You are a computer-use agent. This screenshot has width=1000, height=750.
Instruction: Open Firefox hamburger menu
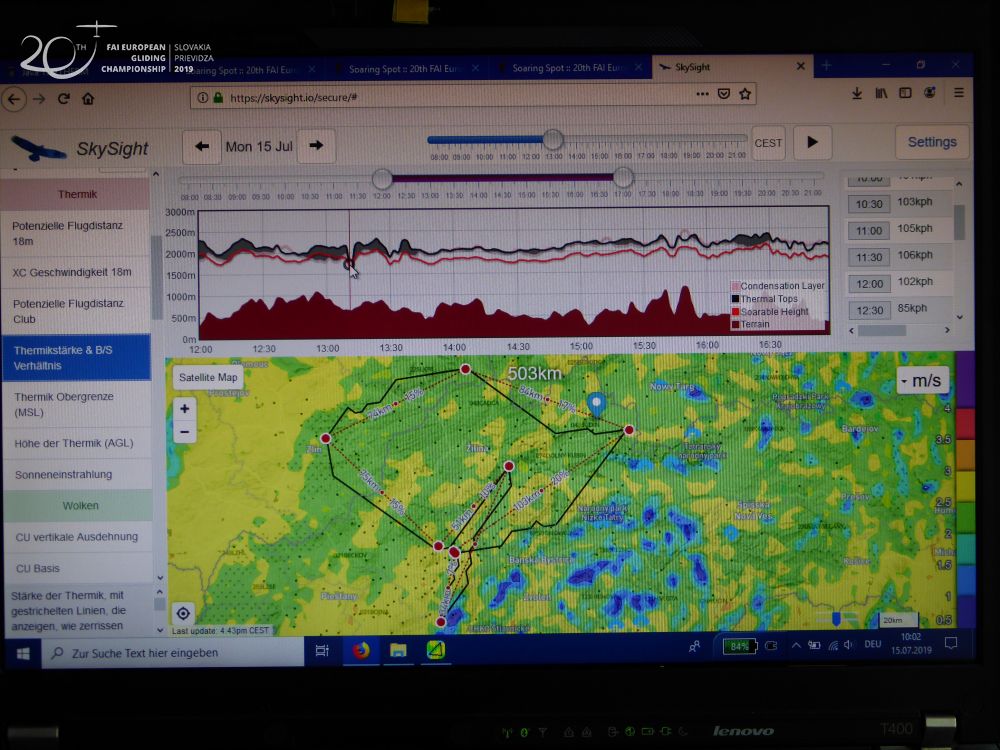pyautogui.click(x=959, y=93)
